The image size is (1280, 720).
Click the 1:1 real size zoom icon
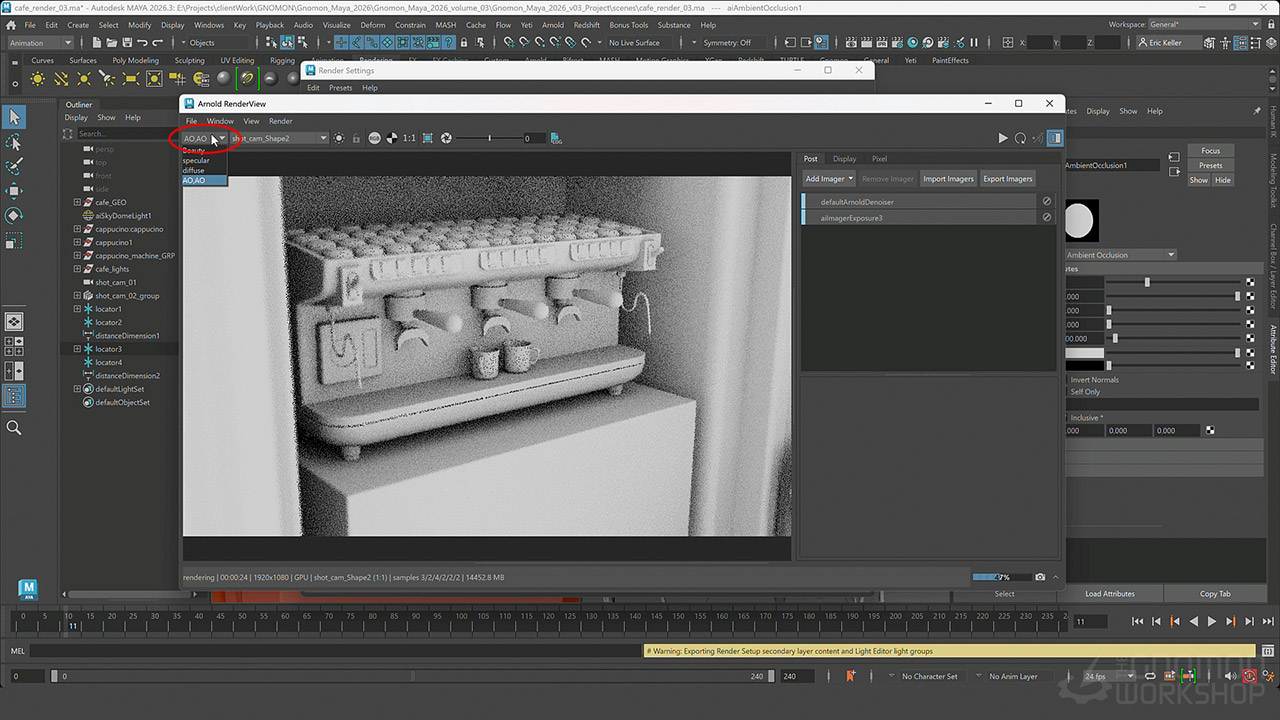(409, 138)
